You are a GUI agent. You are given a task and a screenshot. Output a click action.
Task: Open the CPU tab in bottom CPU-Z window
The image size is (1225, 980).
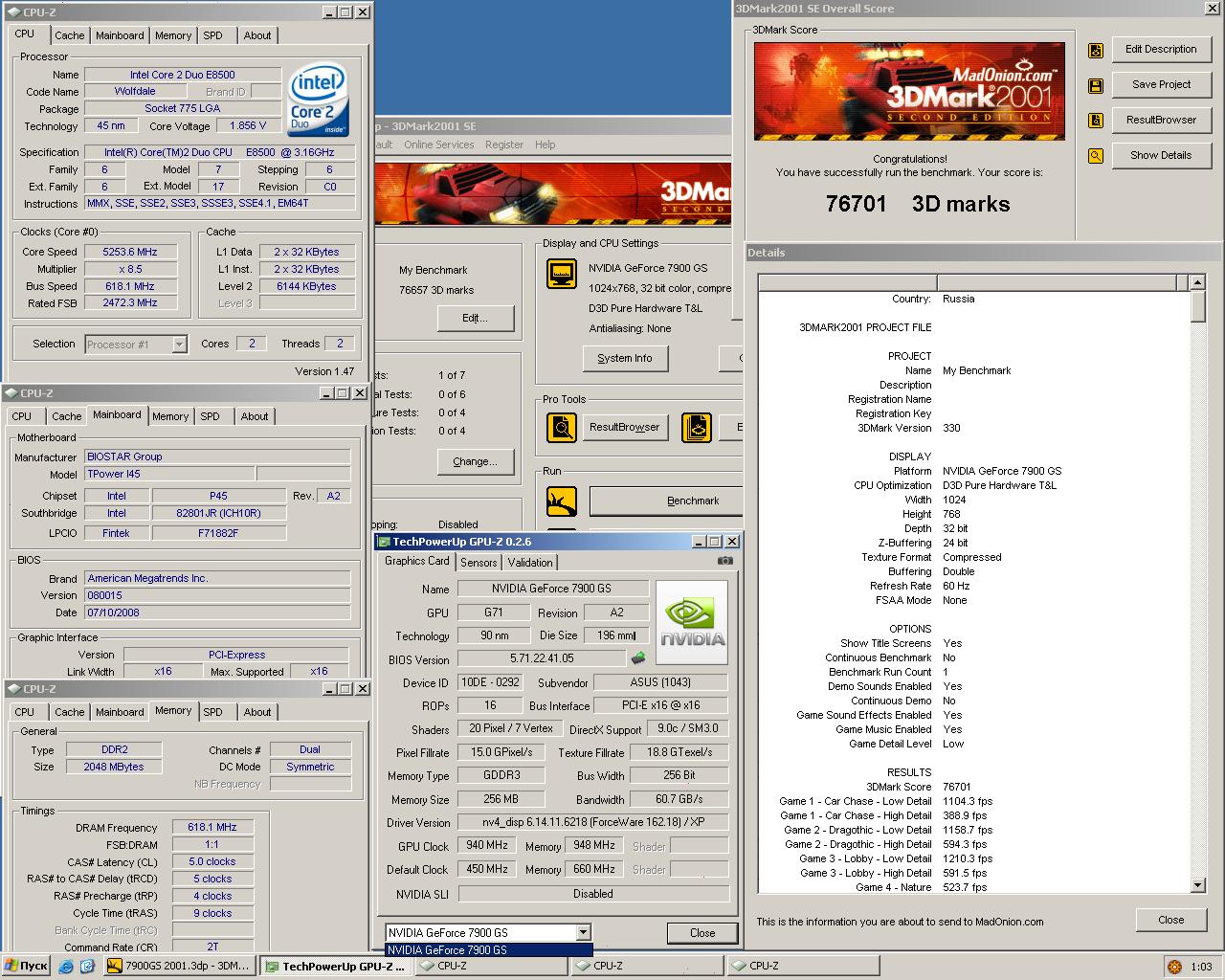pyautogui.click(x=25, y=712)
